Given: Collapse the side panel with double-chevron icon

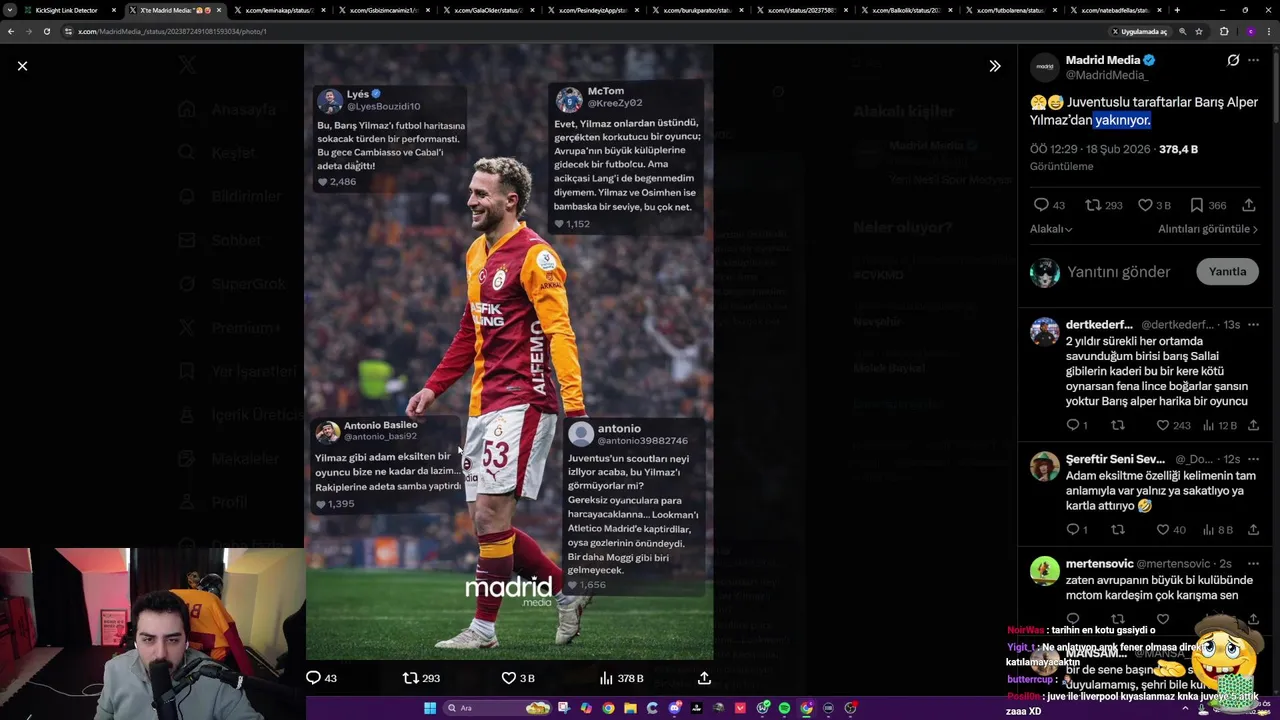Looking at the screenshot, I should click(995, 66).
